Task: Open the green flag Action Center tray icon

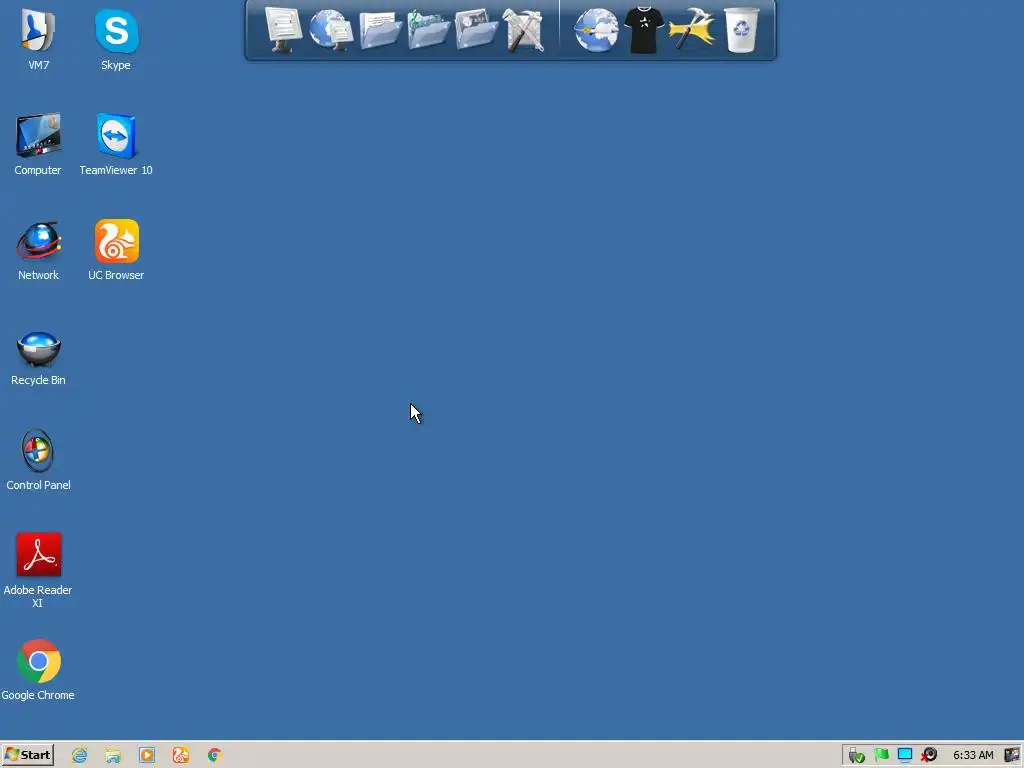Action: (881, 755)
